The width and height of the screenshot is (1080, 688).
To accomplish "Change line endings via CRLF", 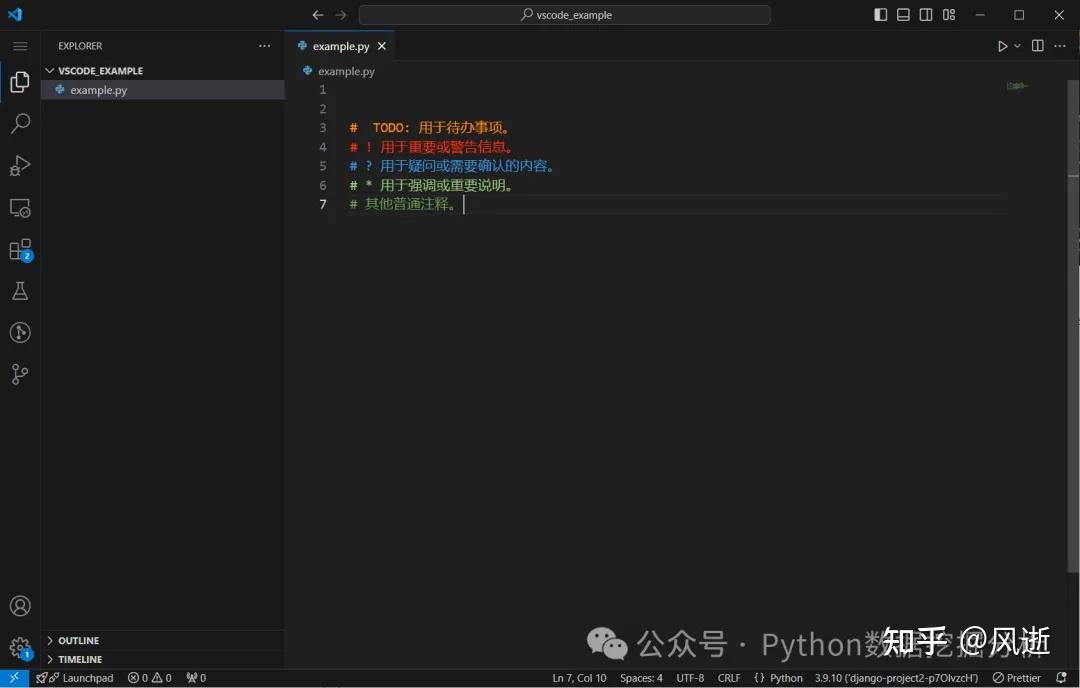I will coord(729,678).
